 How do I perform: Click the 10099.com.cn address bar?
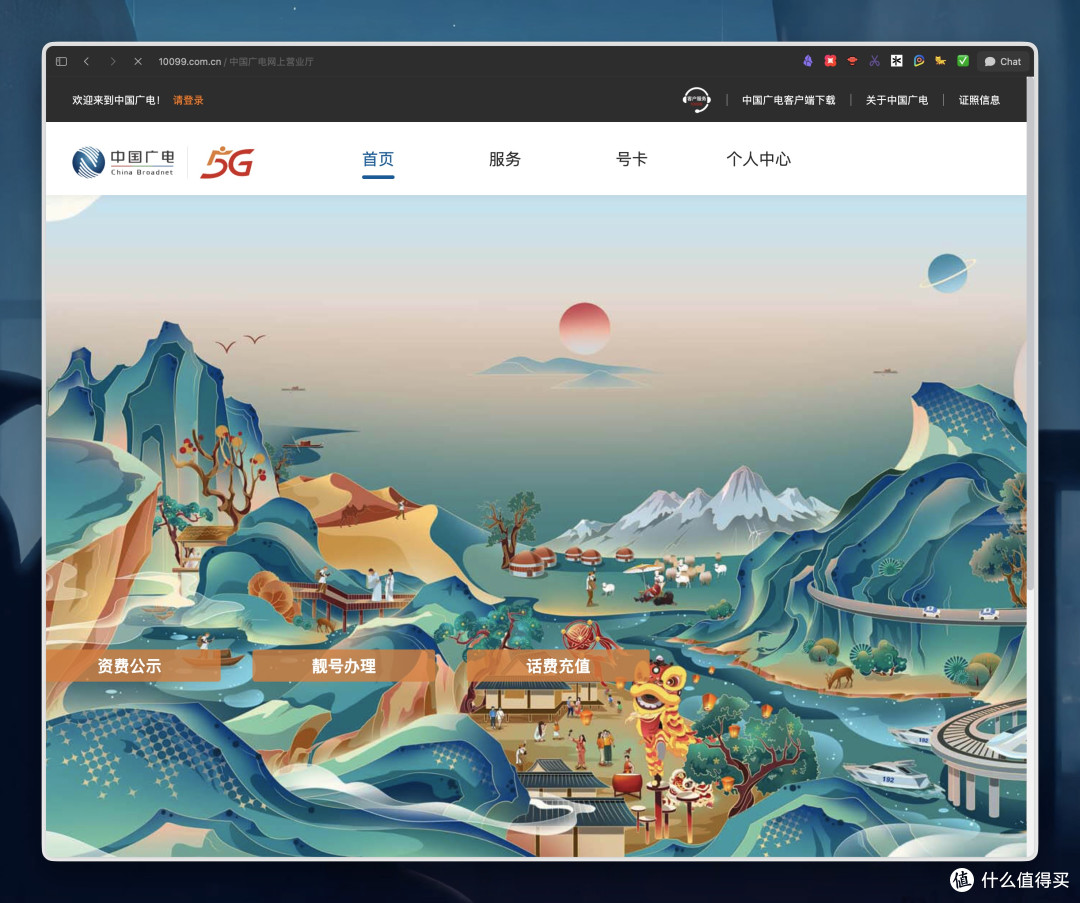(x=236, y=61)
